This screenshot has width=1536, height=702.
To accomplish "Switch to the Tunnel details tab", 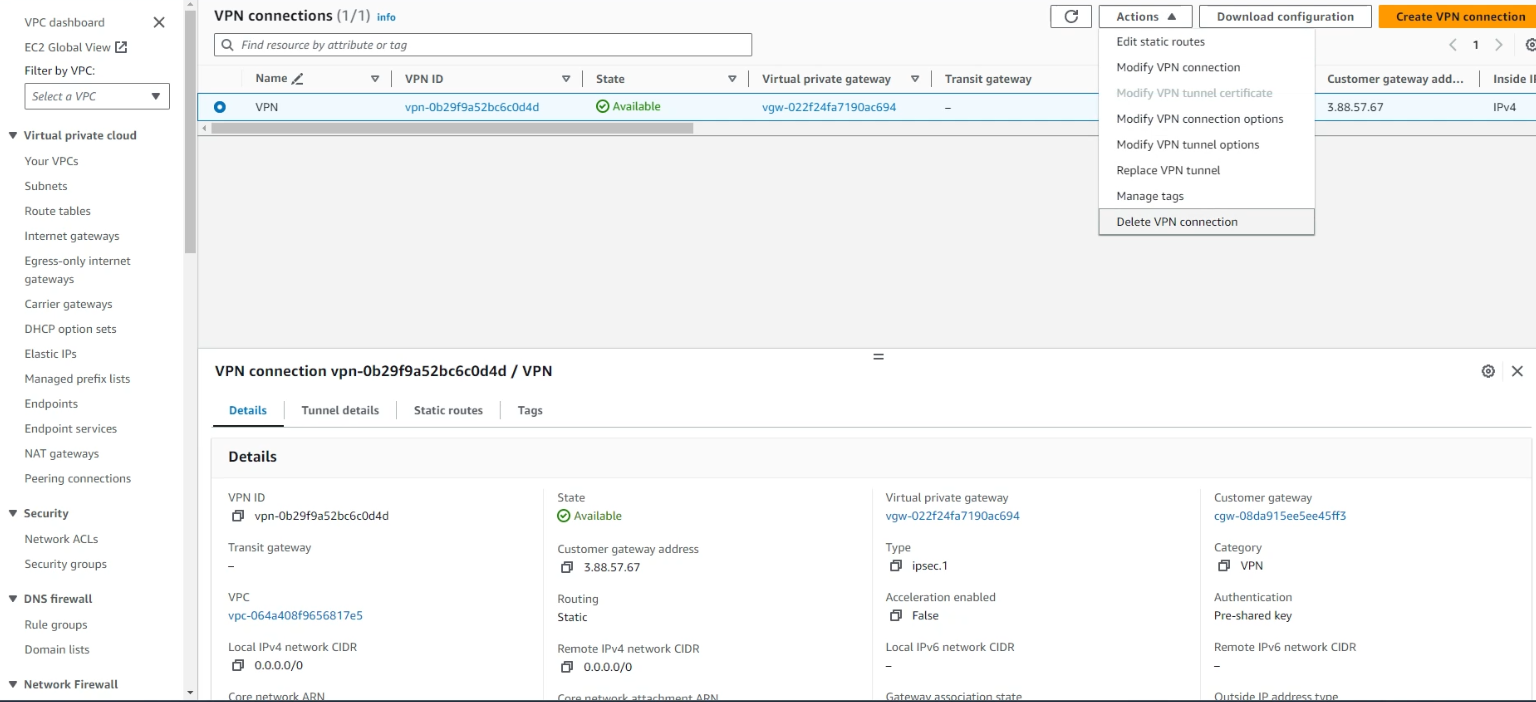I will pos(340,410).
